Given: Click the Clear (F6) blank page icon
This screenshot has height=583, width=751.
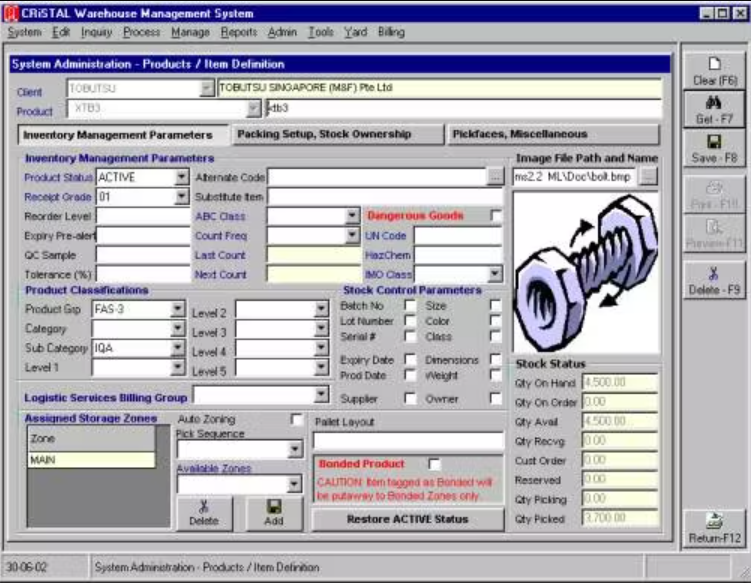Looking at the screenshot, I should pyautogui.click(x=714, y=64).
